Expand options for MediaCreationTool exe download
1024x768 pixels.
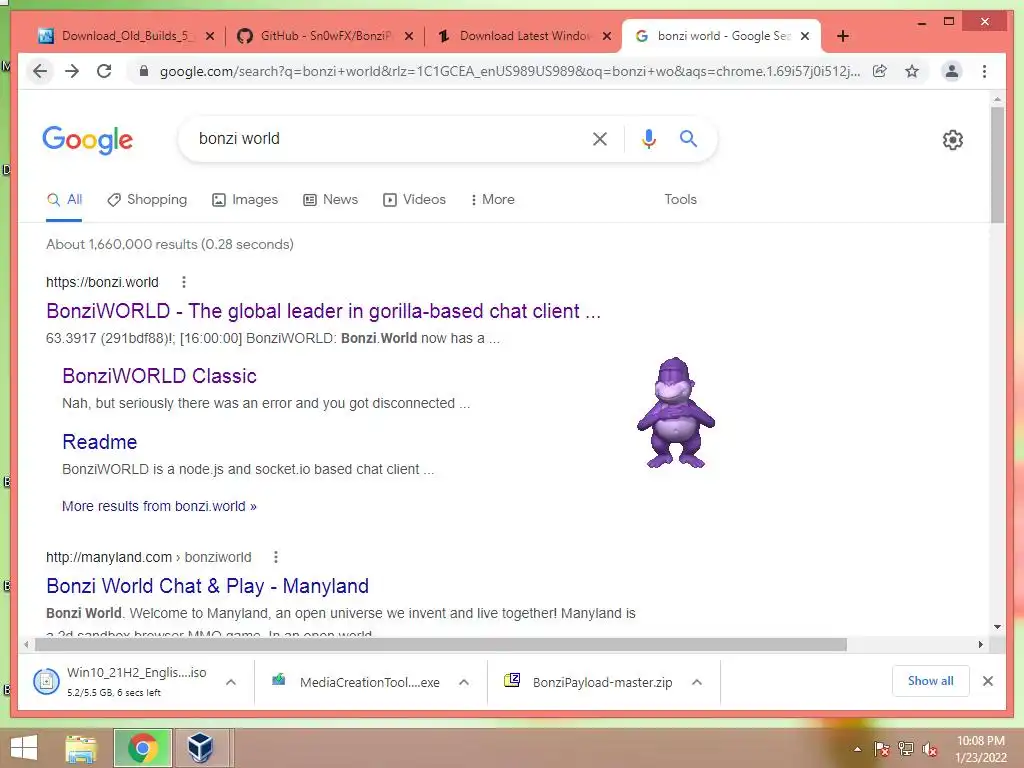point(464,682)
